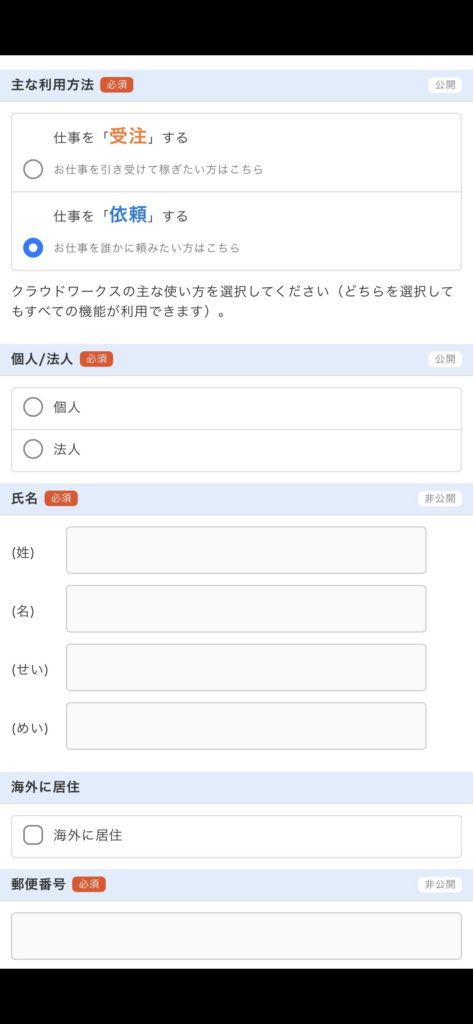The width and height of the screenshot is (473, 1024).
Task: Choose 法人 radio option
Action: 33,449
